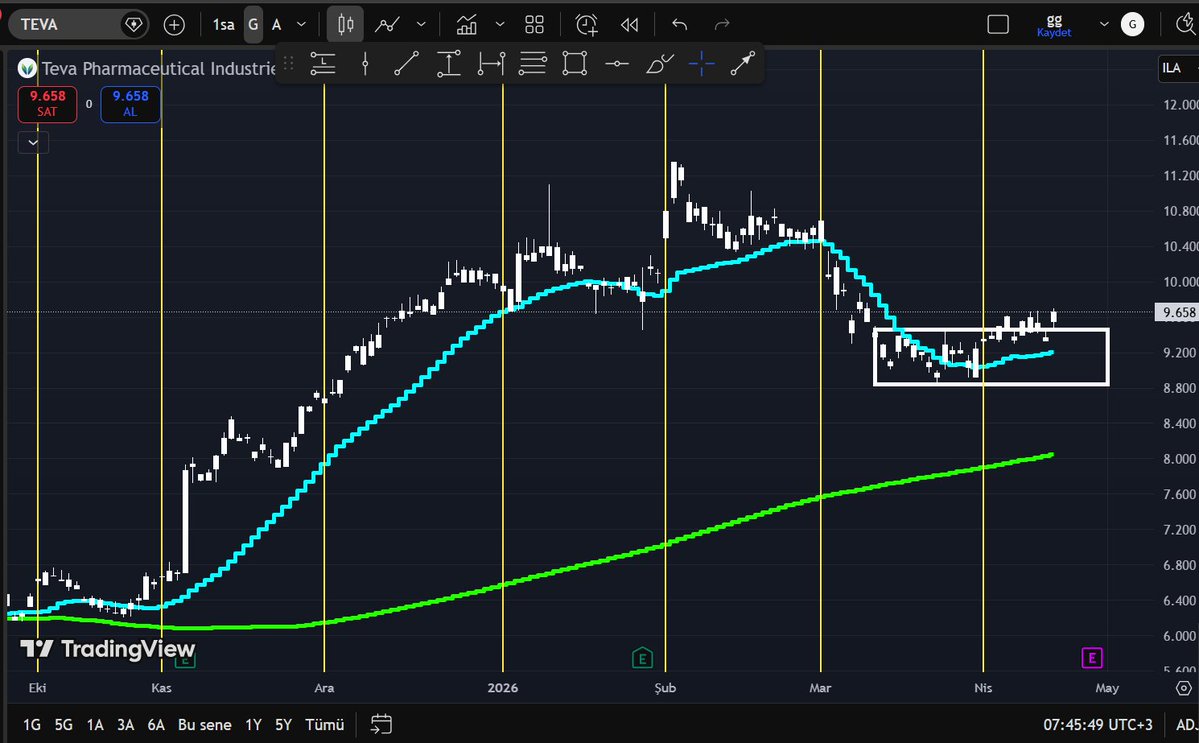Set range to 1G

tap(31, 725)
